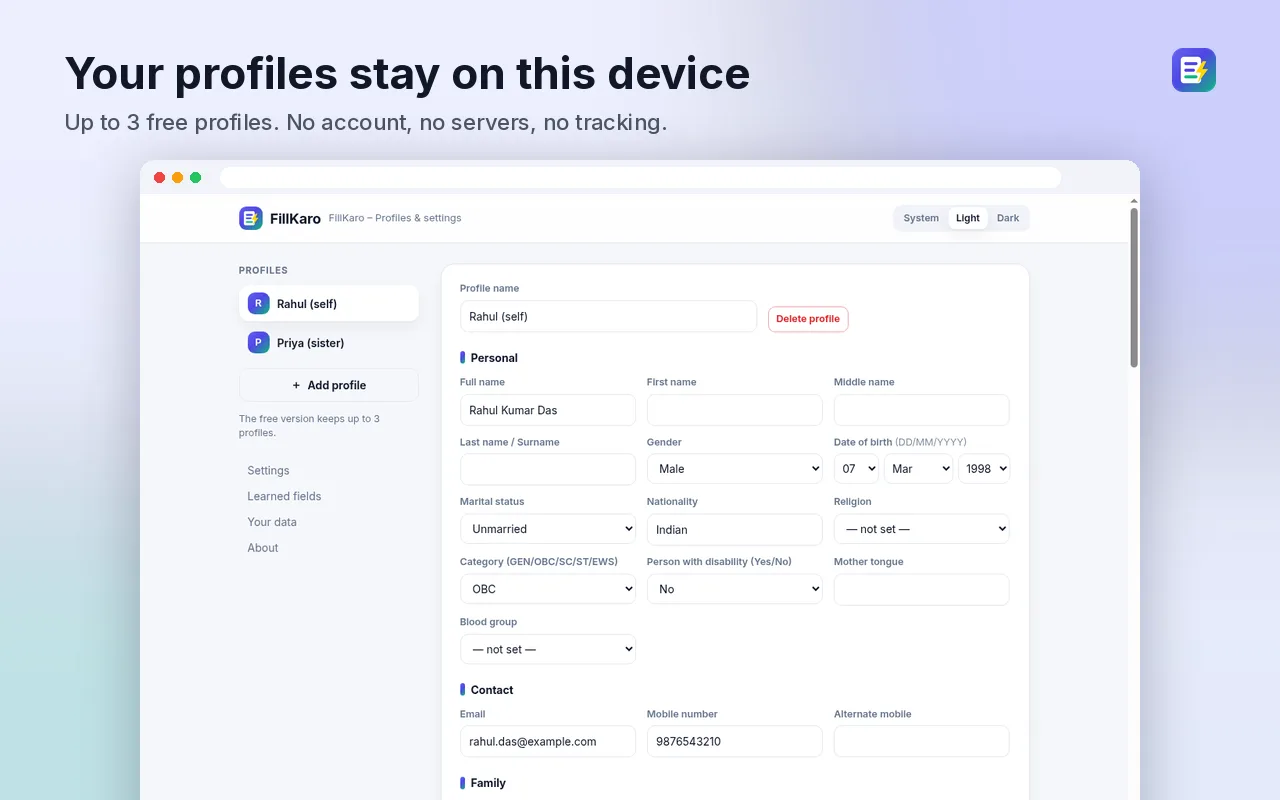Click the empty Middle name field
1280x800 pixels.
[922, 410]
